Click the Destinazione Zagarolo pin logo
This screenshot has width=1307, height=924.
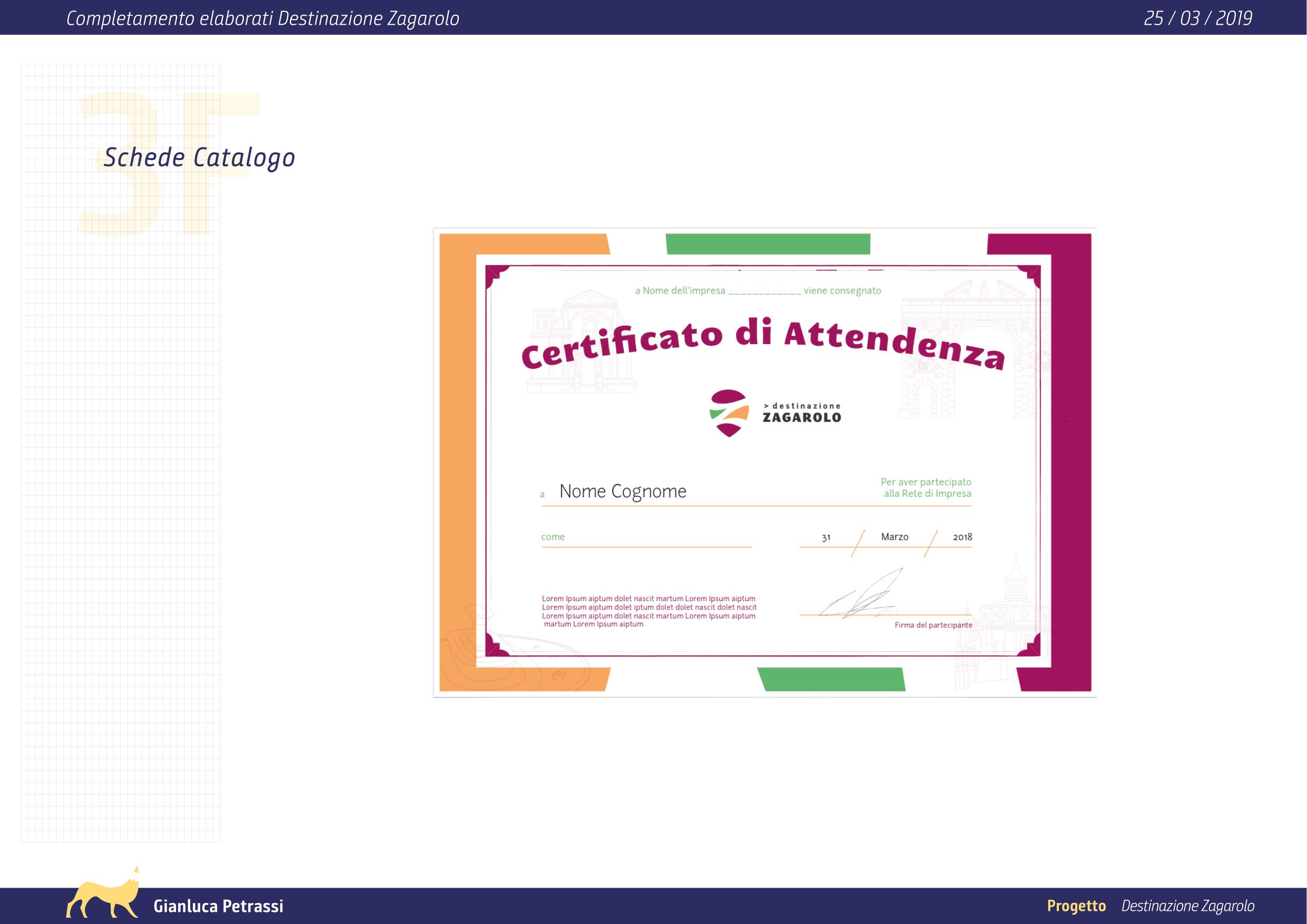coord(729,413)
